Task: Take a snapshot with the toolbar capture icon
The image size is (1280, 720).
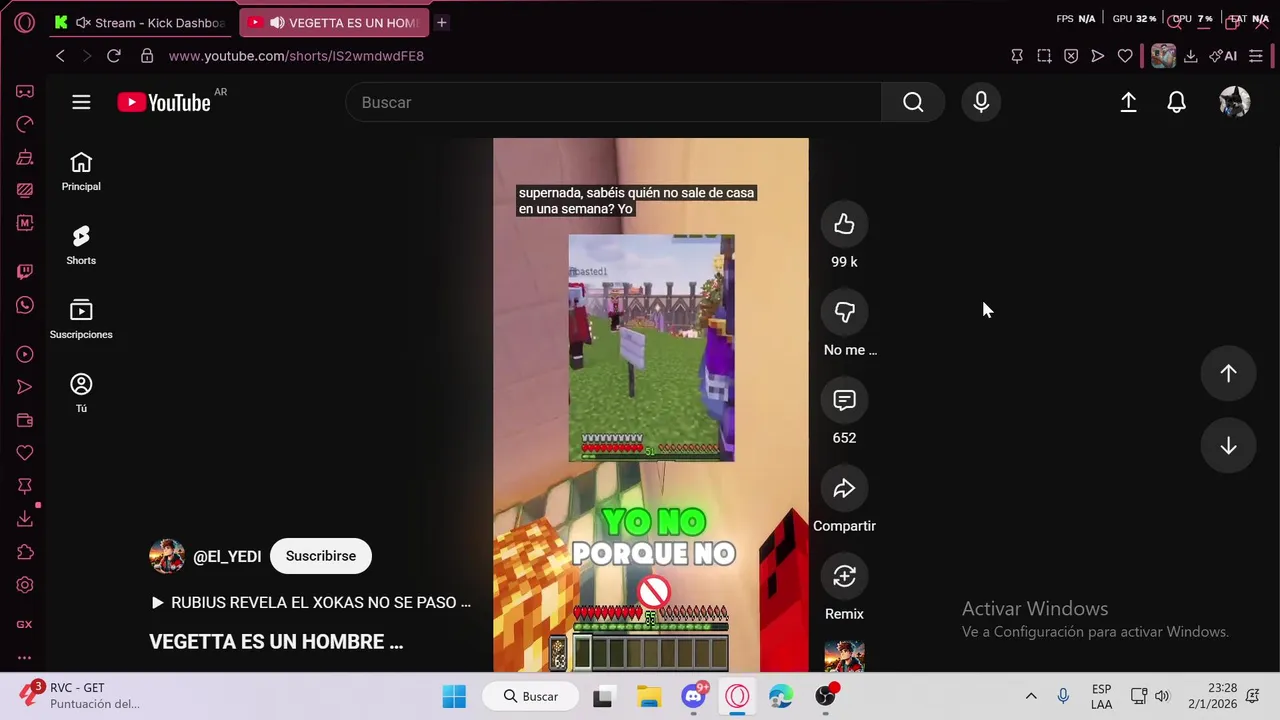Action: 1044,56
